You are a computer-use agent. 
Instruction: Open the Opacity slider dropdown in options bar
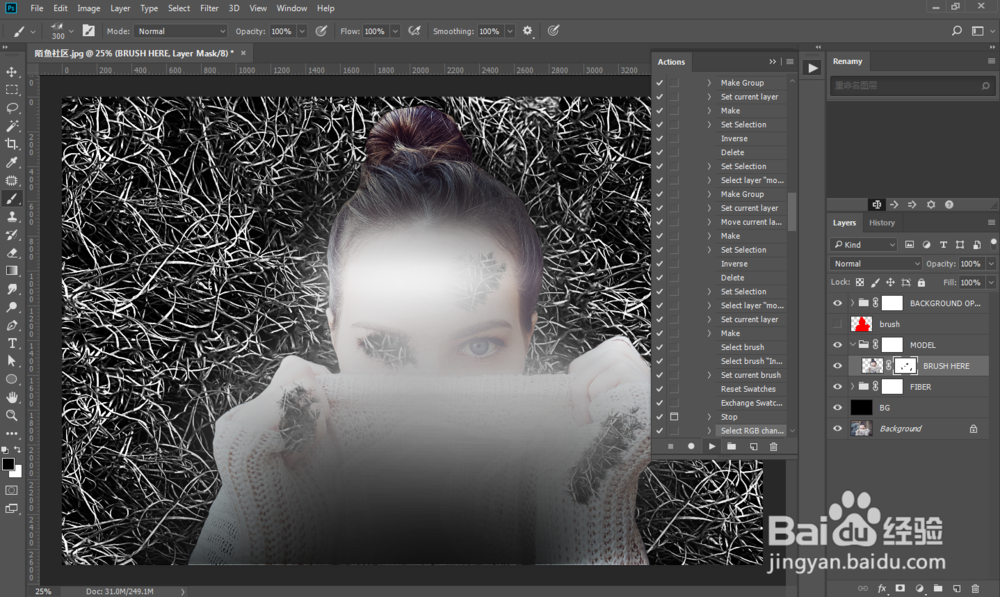click(302, 31)
